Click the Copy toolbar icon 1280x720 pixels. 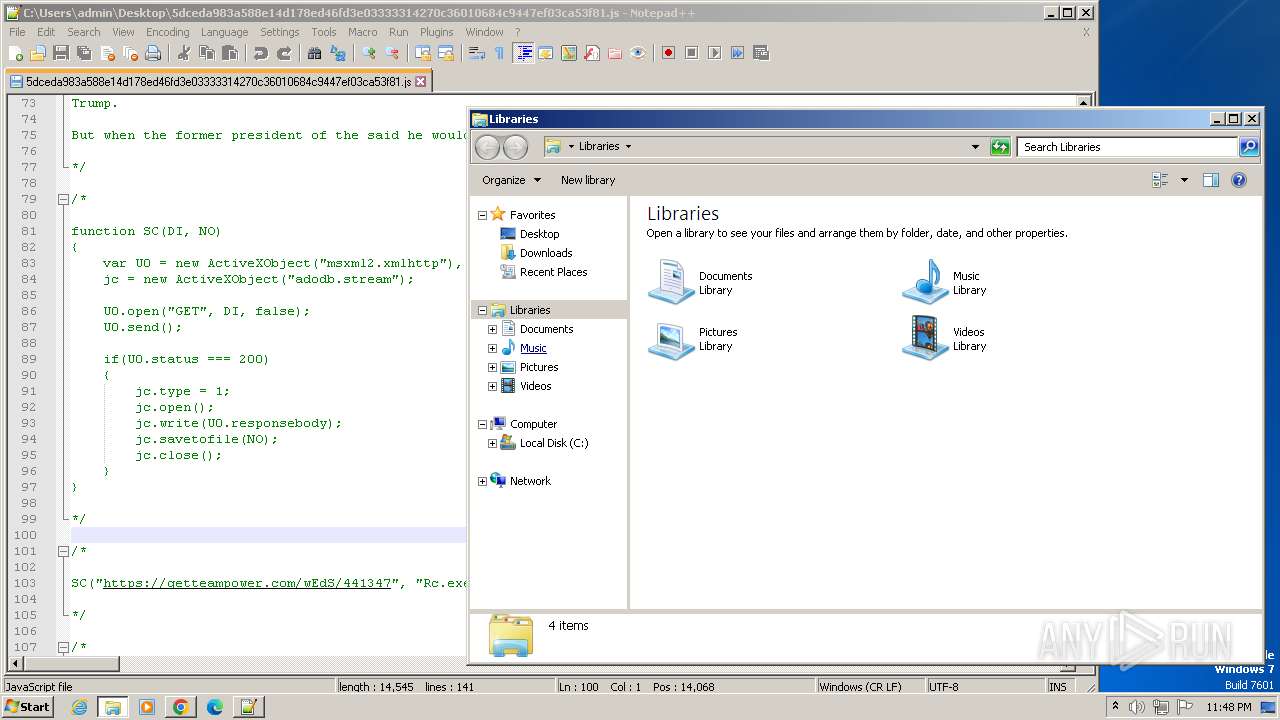(x=205, y=53)
